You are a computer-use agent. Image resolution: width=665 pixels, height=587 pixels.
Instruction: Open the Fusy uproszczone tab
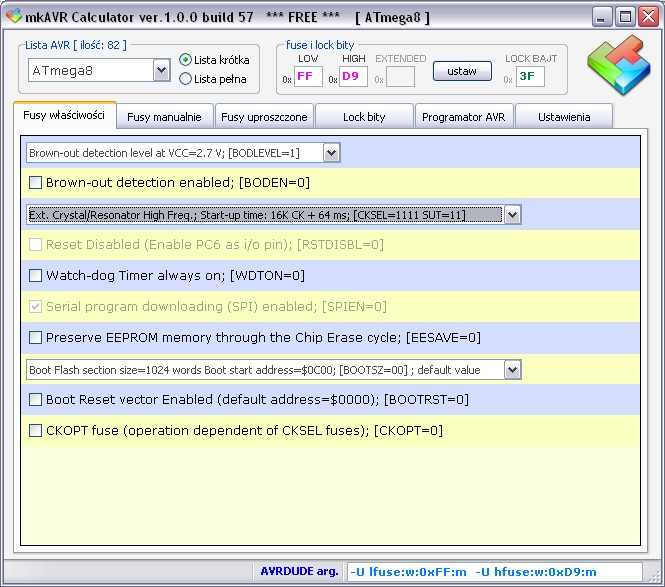pos(264,117)
